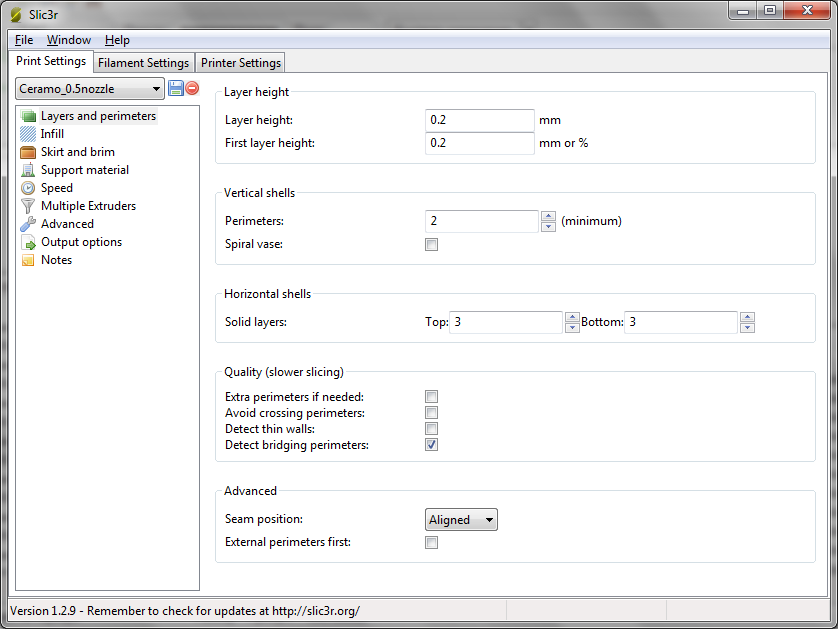Enable External perimeters first

(431, 542)
